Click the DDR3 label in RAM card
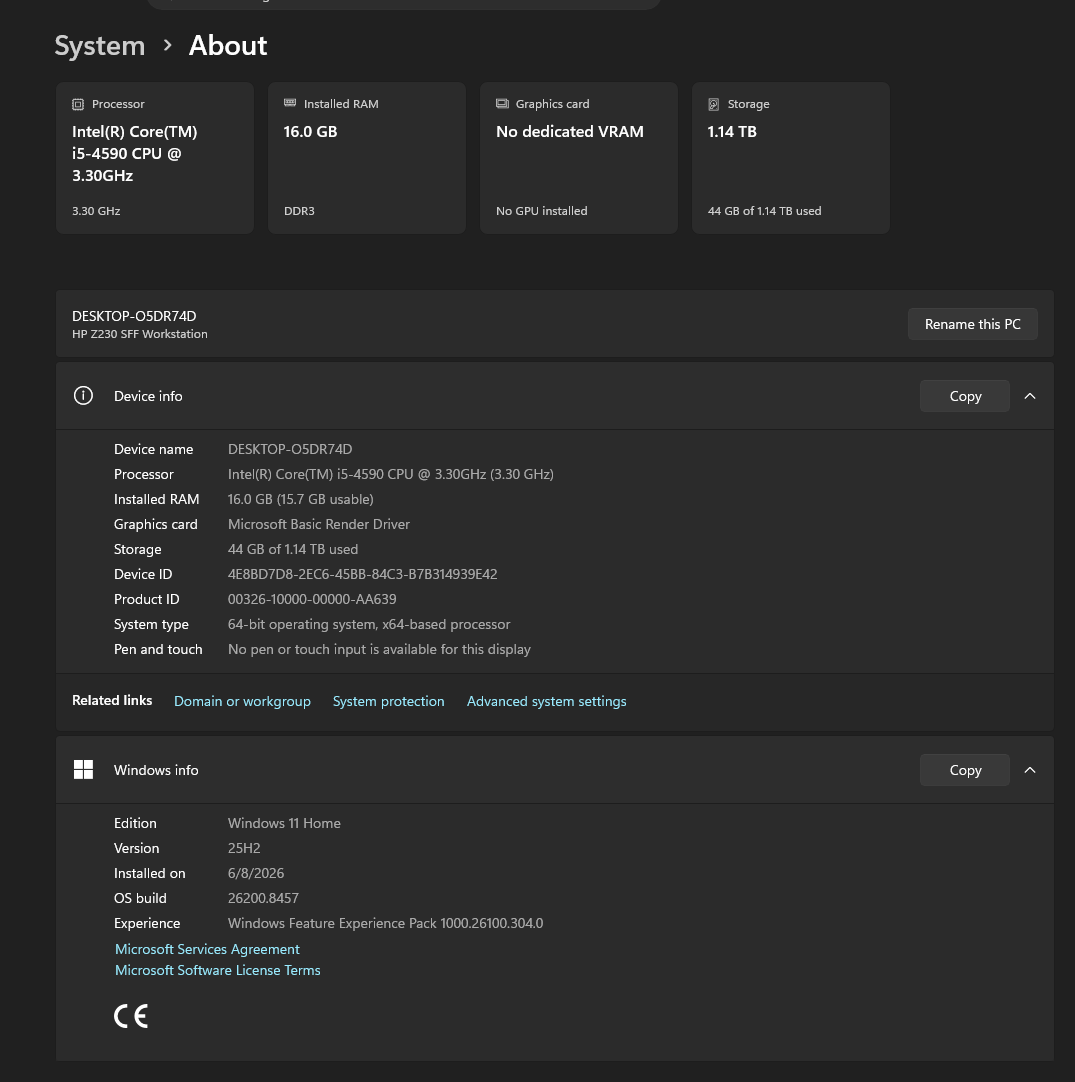The image size is (1075, 1082). click(x=299, y=211)
